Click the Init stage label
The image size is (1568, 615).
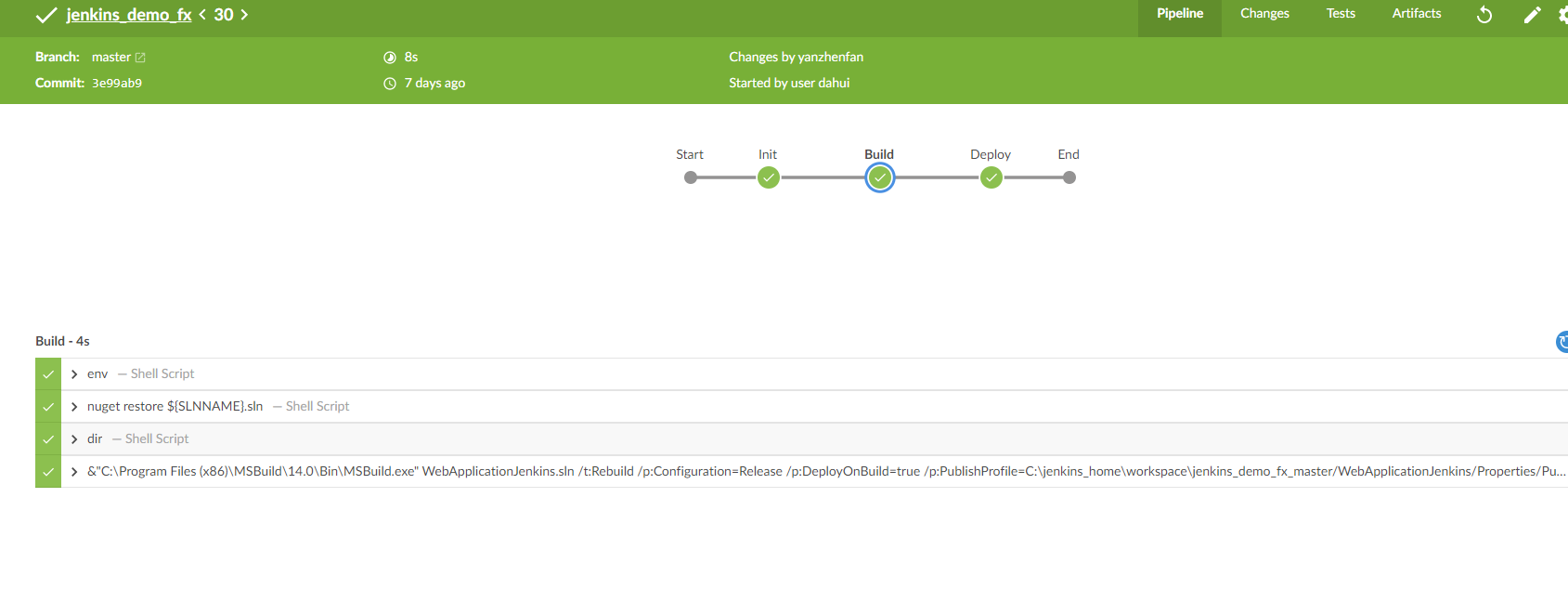[768, 155]
